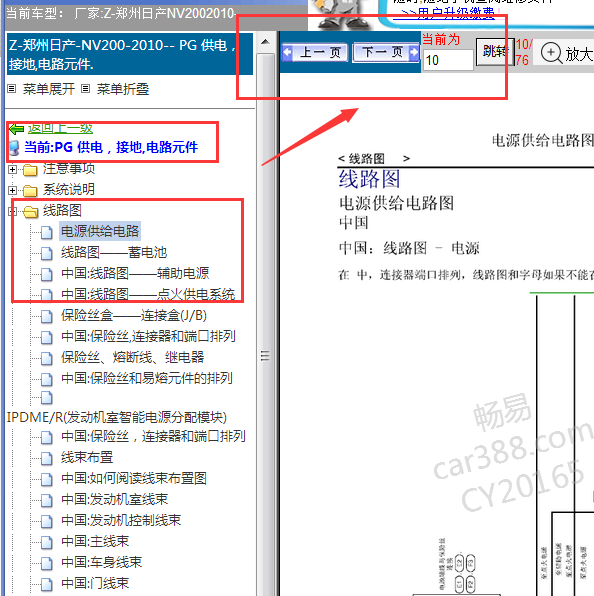This screenshot has height=596, width=594.
Task: Click the blue 线路图 heading in document
Action: click(369, 179)
